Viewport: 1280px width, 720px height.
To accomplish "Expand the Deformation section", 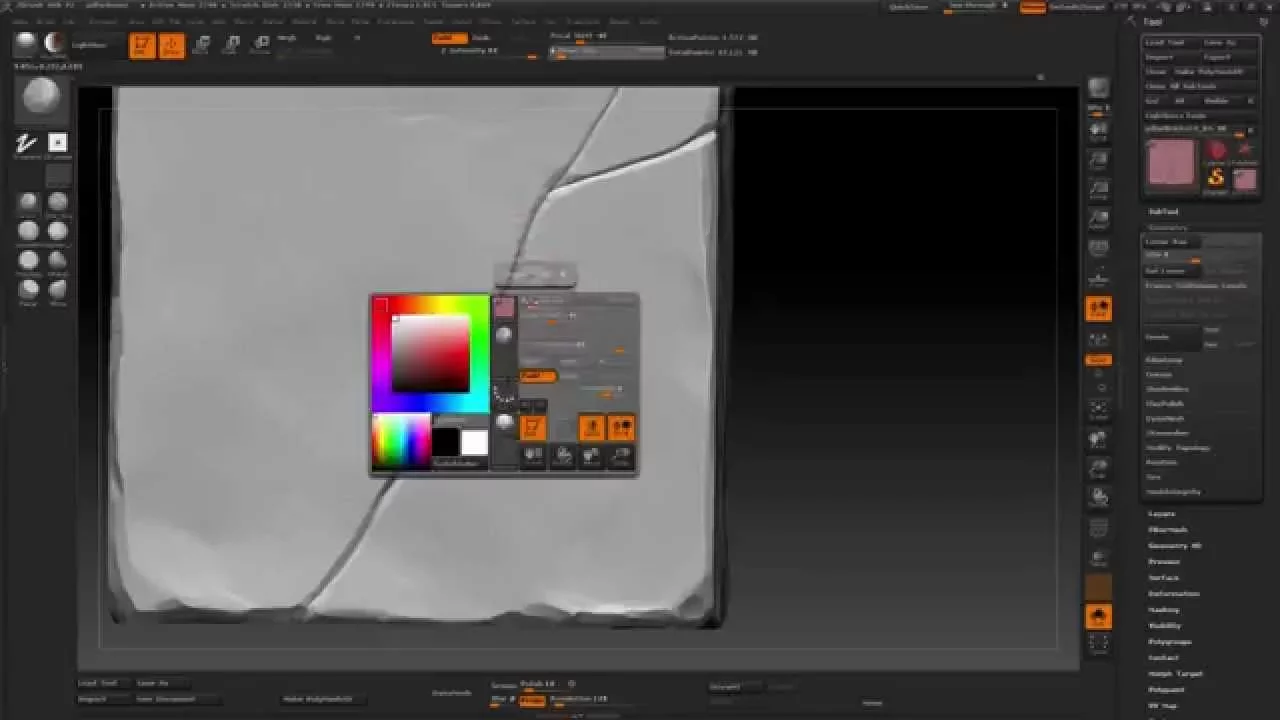I will [1173, 594].
